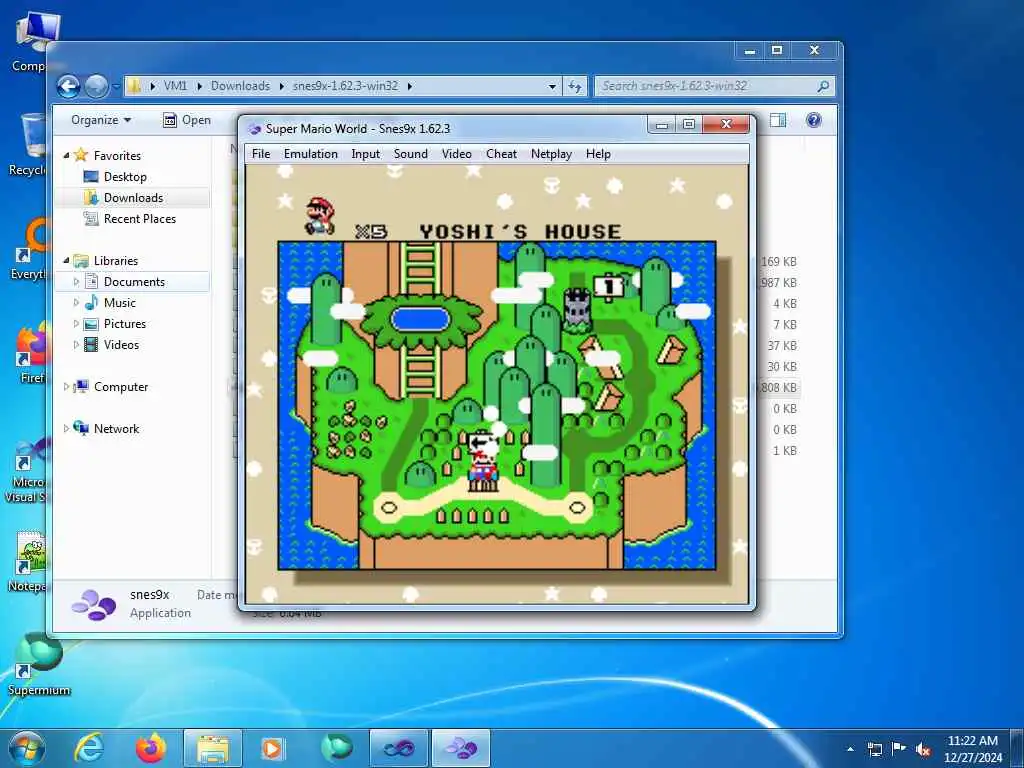Select the Videos library item
1024x768 pixels.
(121, 345)
